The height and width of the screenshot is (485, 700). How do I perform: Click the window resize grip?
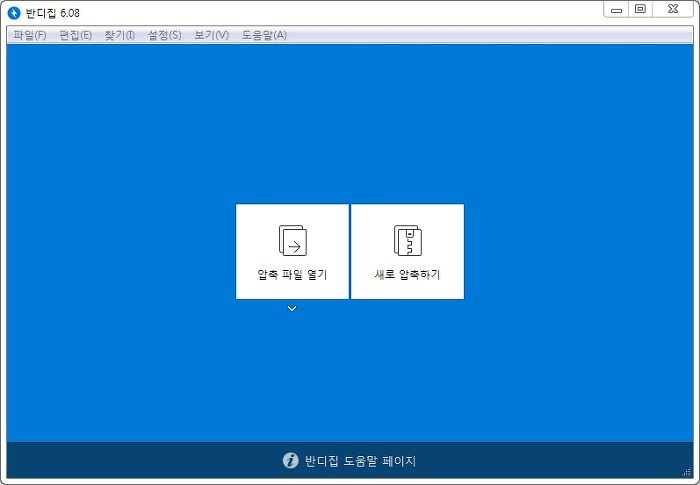click(687, 472)
